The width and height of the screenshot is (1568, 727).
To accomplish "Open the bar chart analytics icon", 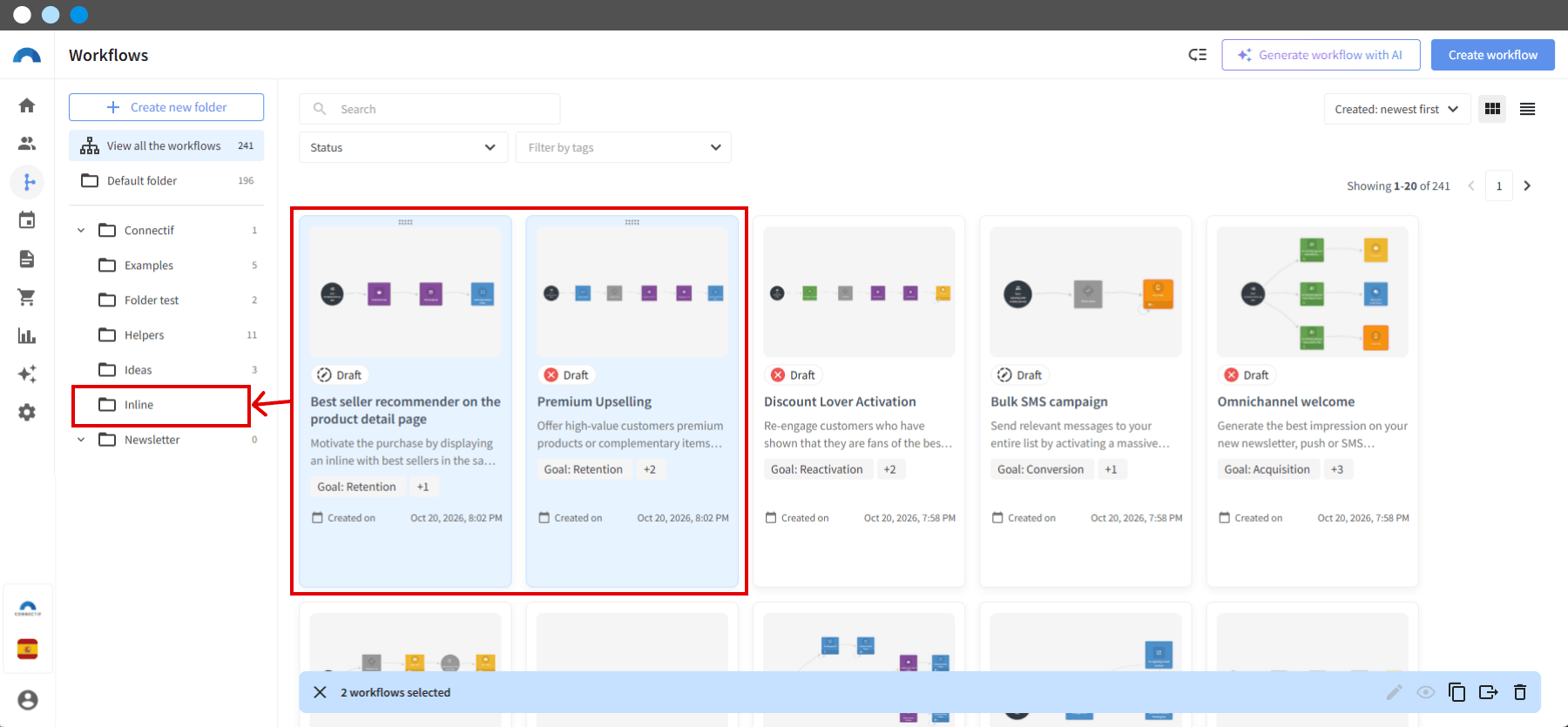I will (27, 335).
